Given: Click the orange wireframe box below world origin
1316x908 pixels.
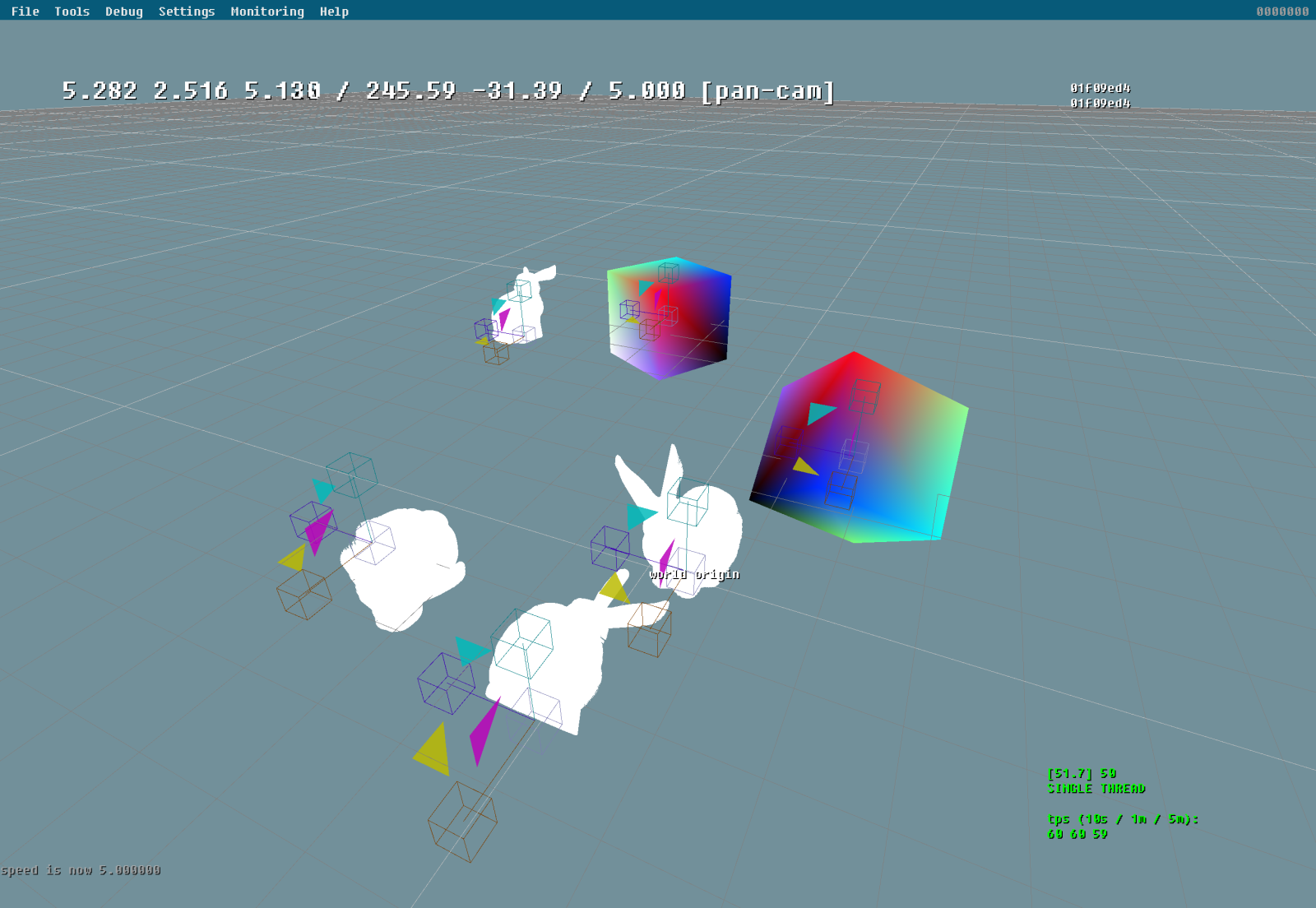Looking at the screenshot, I should click(x=650, y=629).
